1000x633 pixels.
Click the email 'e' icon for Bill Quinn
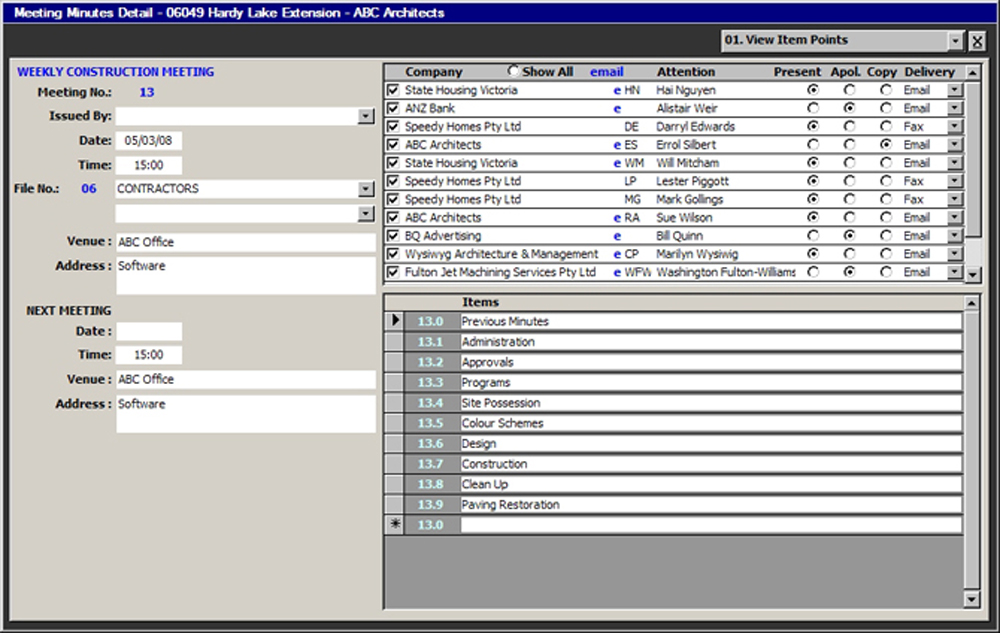tap(617, 236)
